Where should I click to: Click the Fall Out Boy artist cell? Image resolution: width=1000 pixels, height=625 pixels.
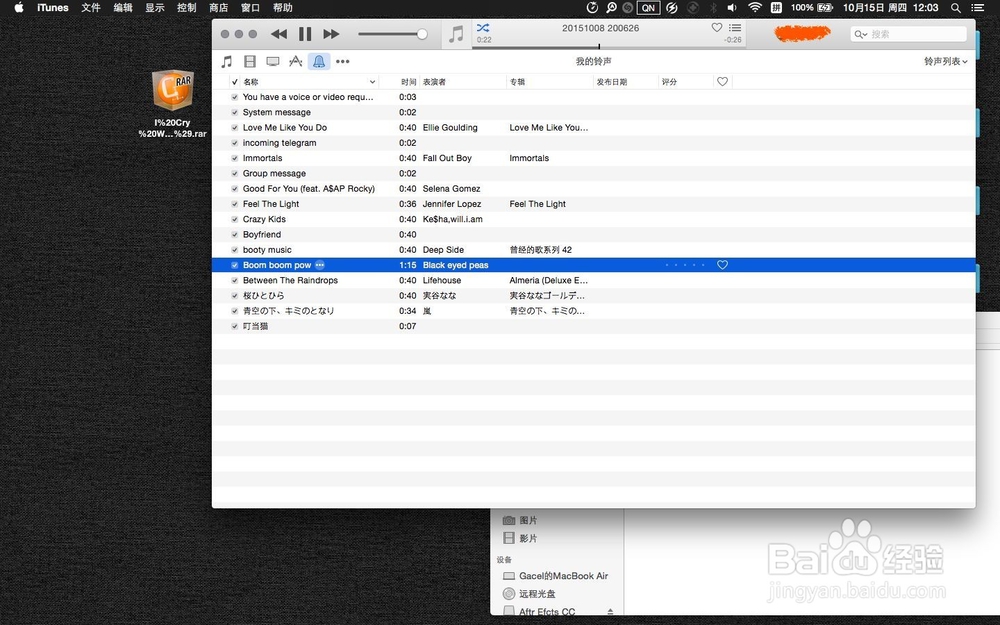(447, 158)
